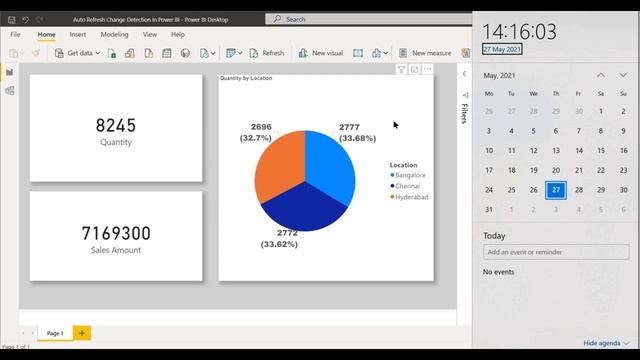Click the More visuals icon
Screen dimensions: 640x360
point(376,53)
